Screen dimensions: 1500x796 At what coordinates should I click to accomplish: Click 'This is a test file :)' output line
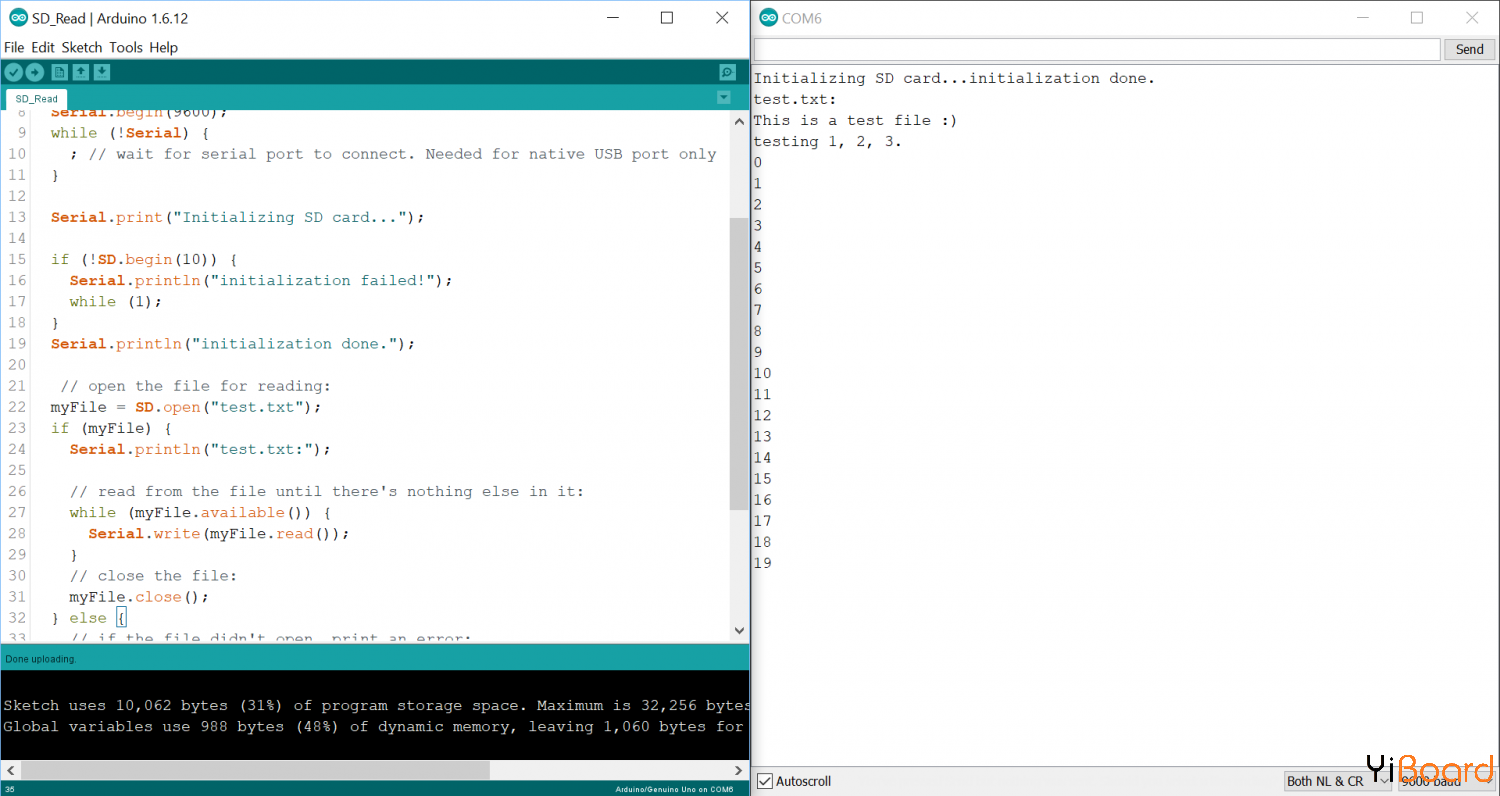tap(855, 120)
